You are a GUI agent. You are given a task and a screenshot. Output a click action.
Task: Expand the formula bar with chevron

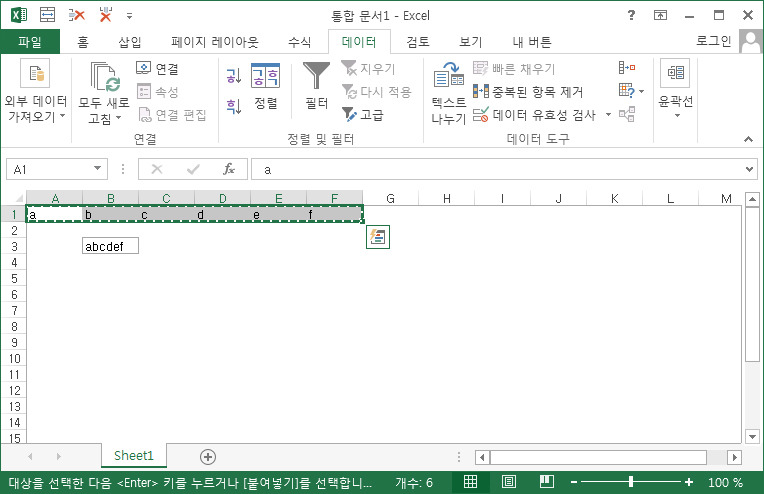[749, 169]
